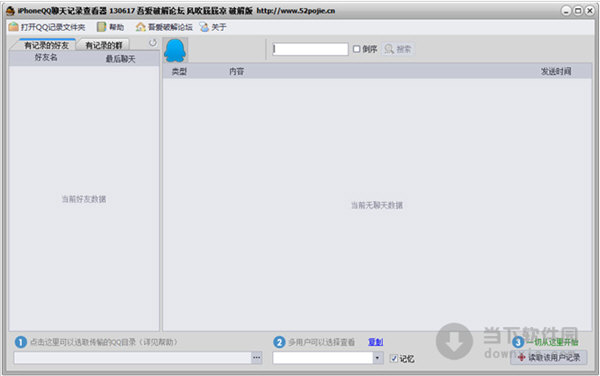Click the blue QQ penguin avatar
600x376 pixels.
pyautogui.click(x=175, y=50)
